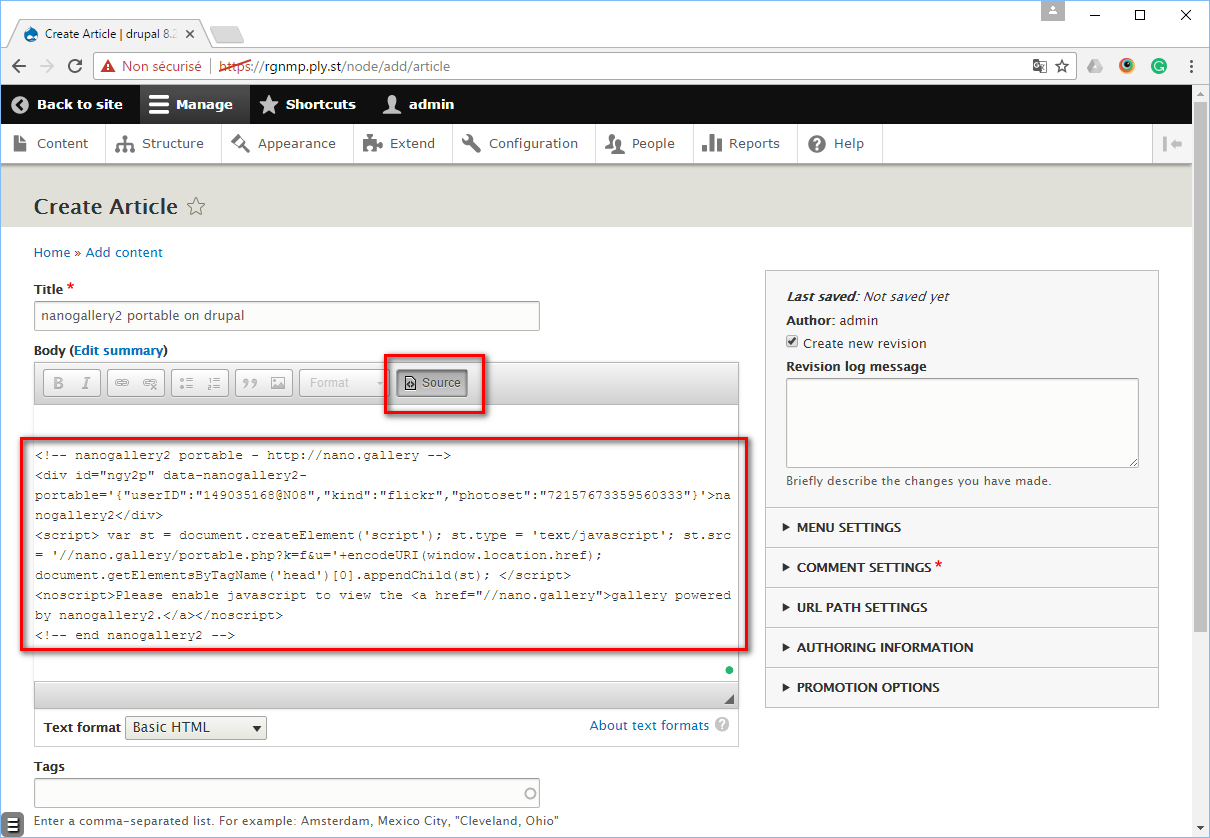
Task: Focus the Revision log message textarea
Action: (x=963, y=423)
